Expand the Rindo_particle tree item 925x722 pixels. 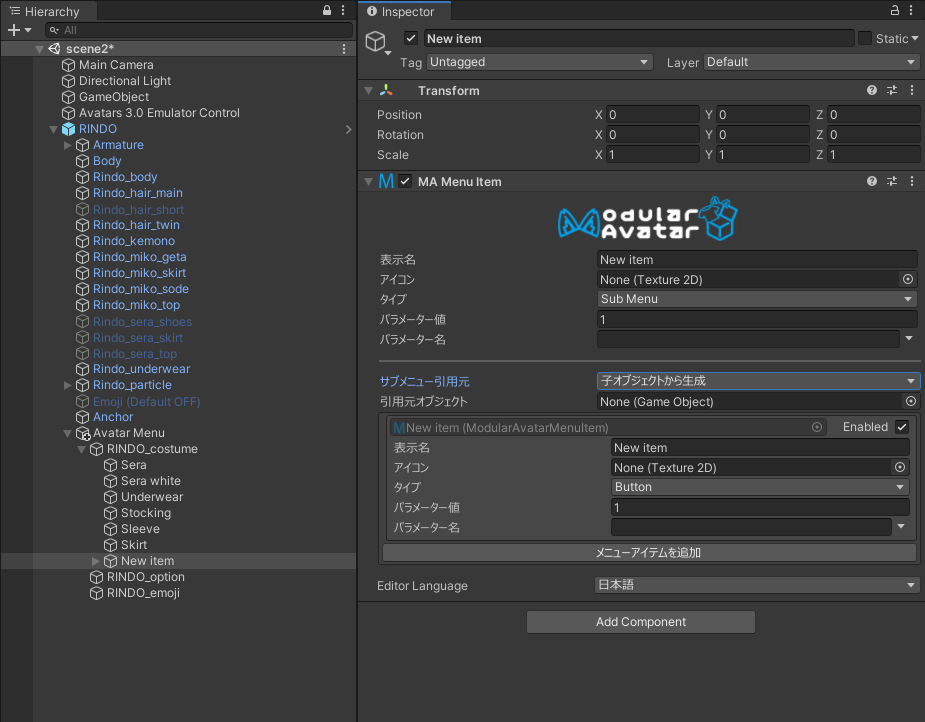[68, 385]
